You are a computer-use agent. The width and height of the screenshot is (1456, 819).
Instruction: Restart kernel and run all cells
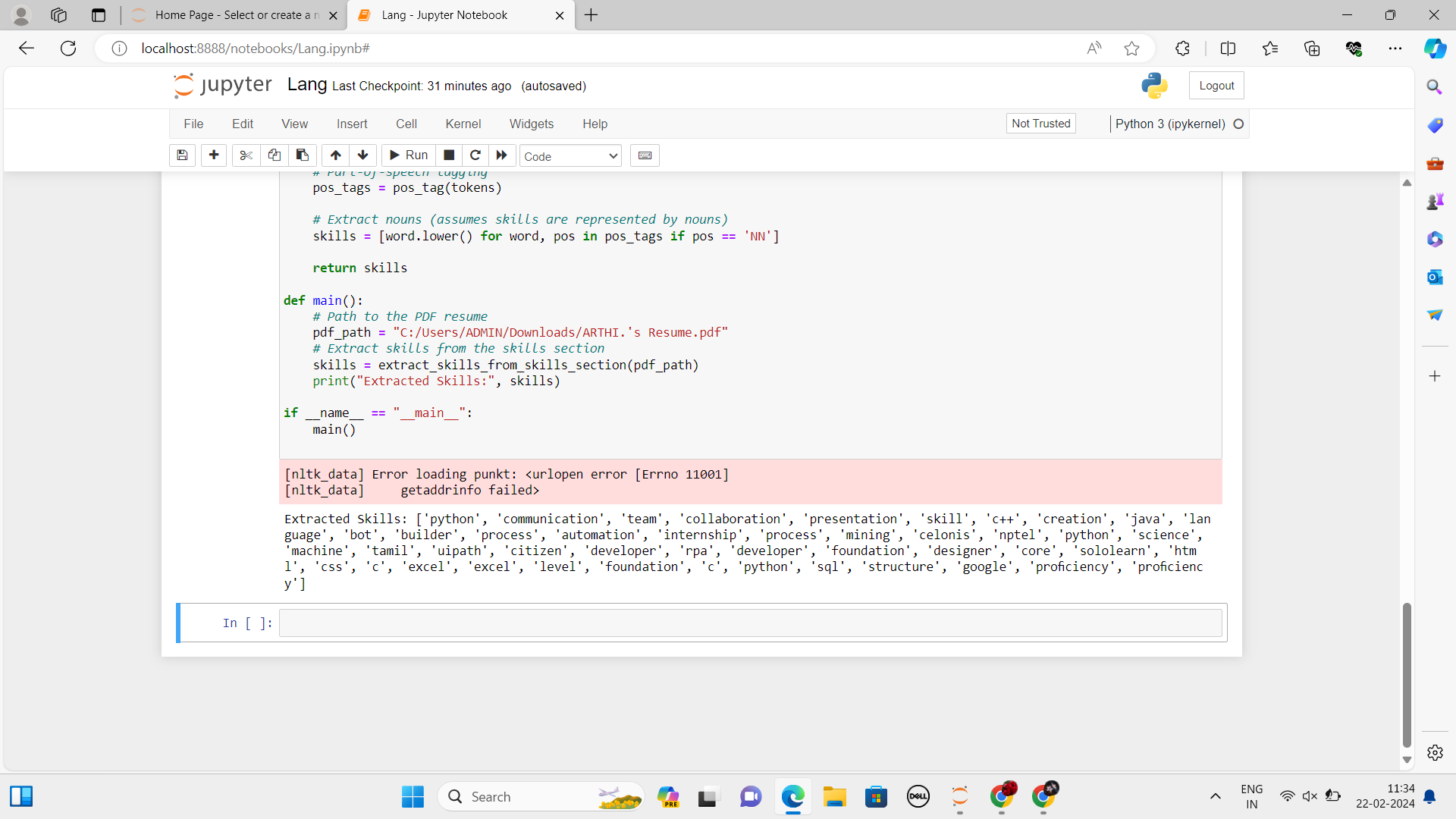coord(501,155)
